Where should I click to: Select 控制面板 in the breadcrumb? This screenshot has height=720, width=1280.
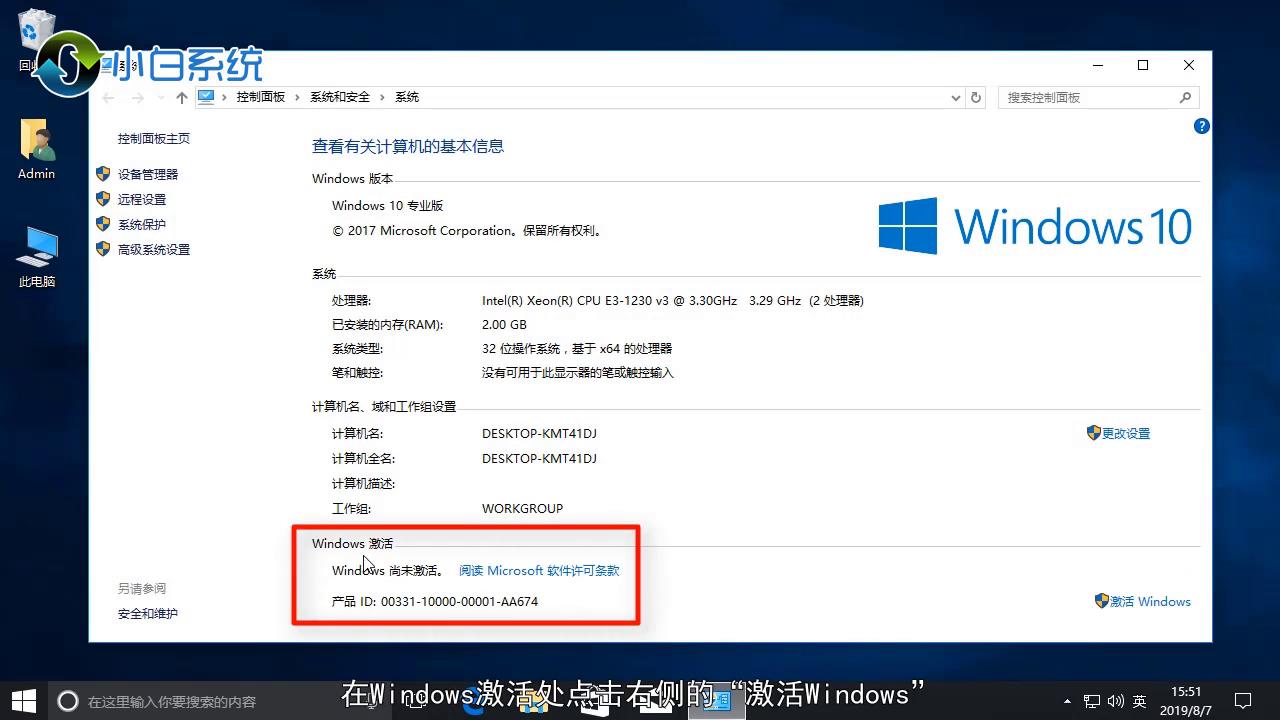[x=261, y=97]
